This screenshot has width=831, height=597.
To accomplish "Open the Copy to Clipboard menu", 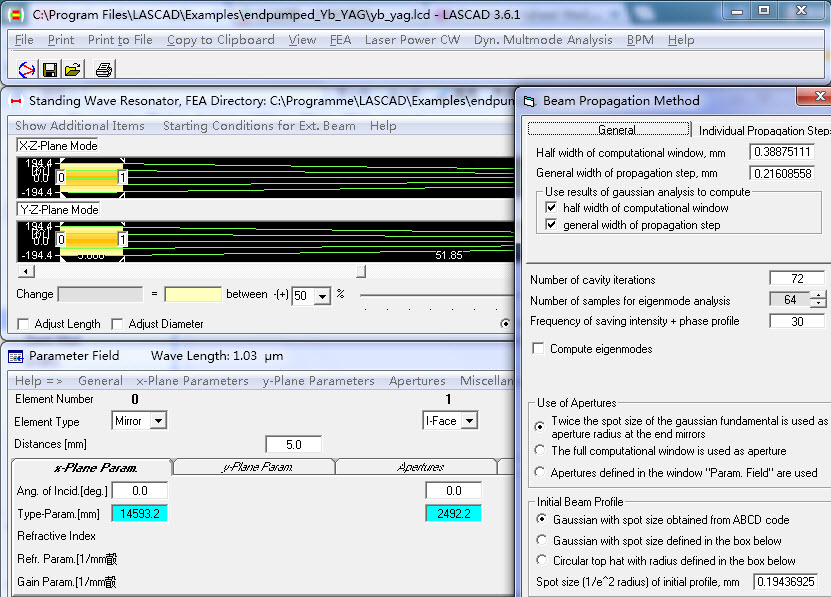I will click(220, 40).
